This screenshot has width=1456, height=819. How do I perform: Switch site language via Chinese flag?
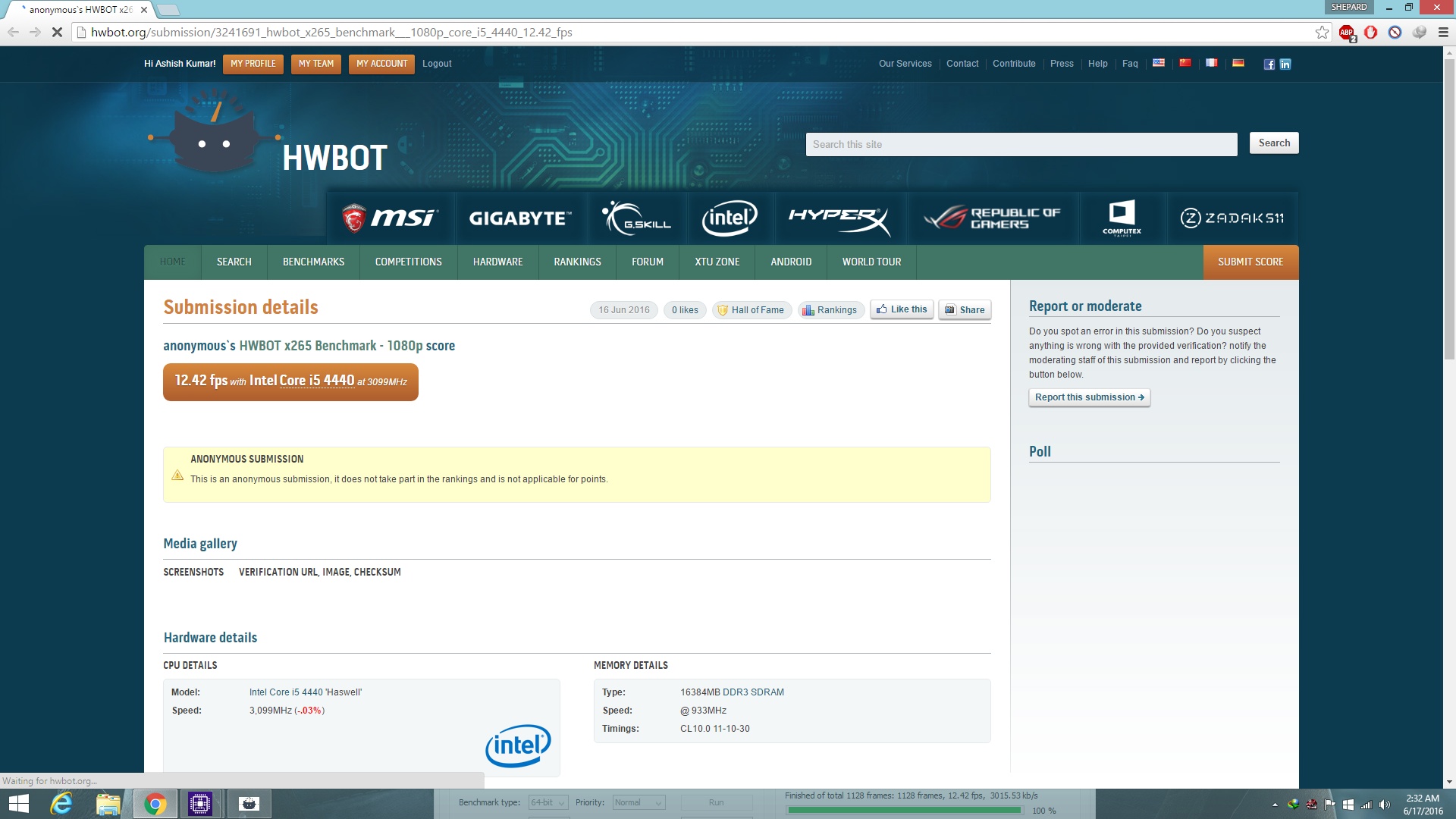point(1185,63)
